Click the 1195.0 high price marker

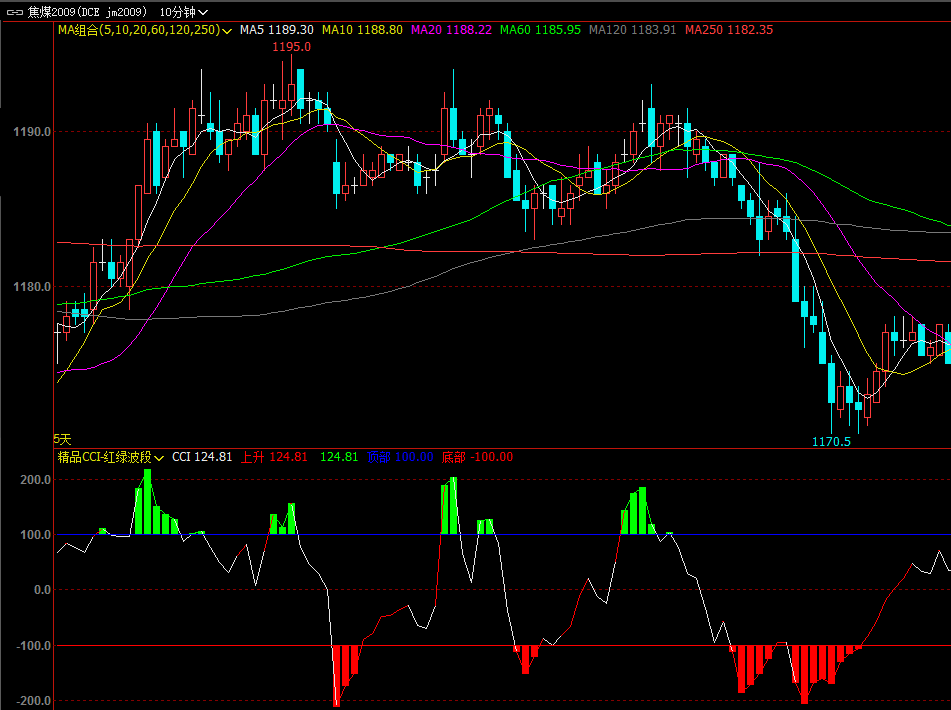click(x=291, y=47)
